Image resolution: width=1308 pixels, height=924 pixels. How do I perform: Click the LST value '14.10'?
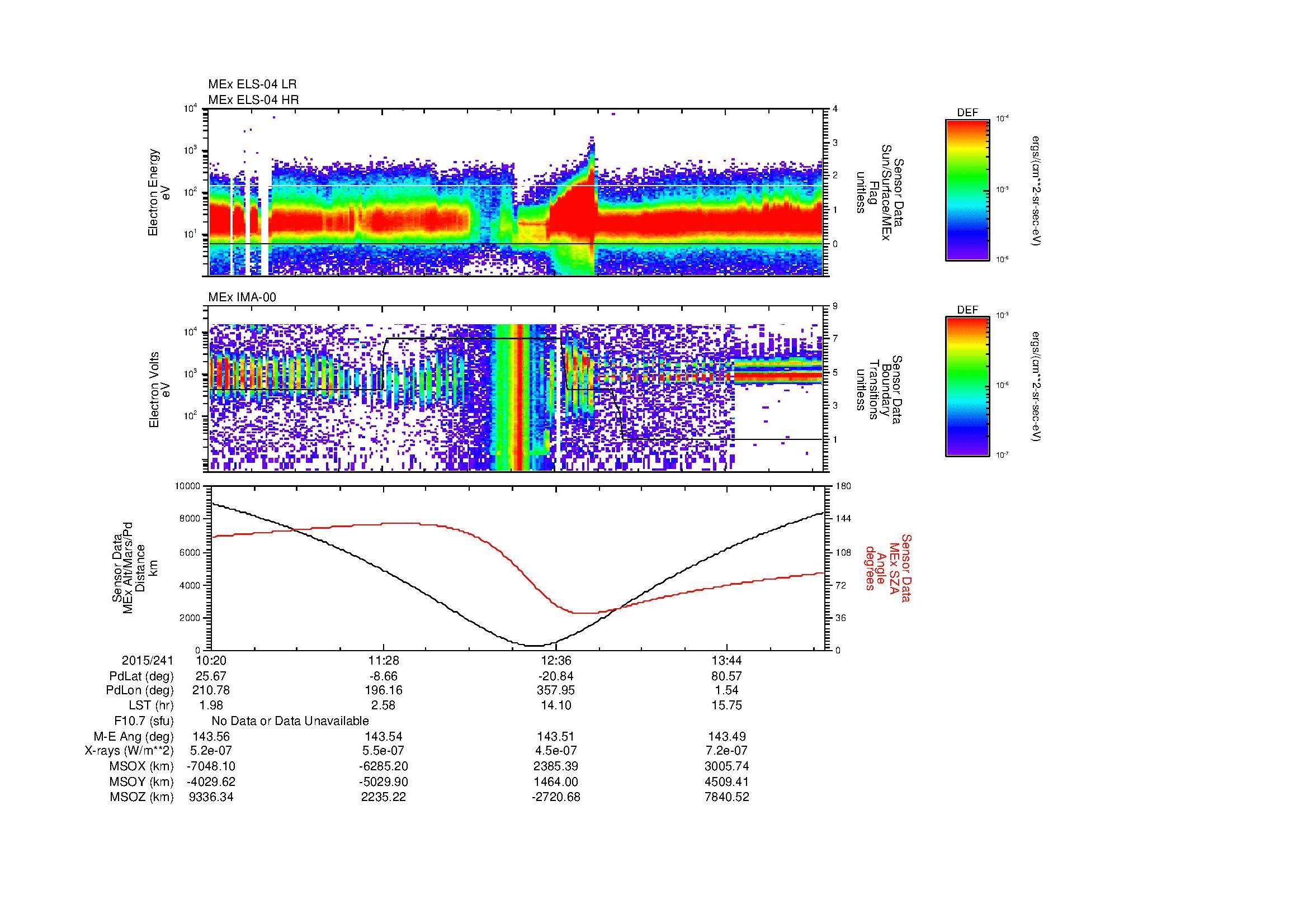tap(556, 705)
